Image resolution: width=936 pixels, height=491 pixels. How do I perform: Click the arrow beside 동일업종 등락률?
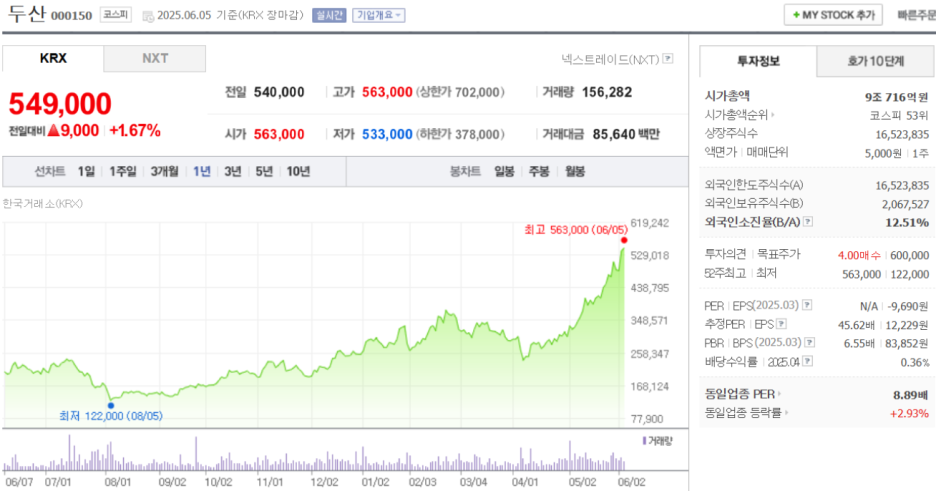(786, 412)
